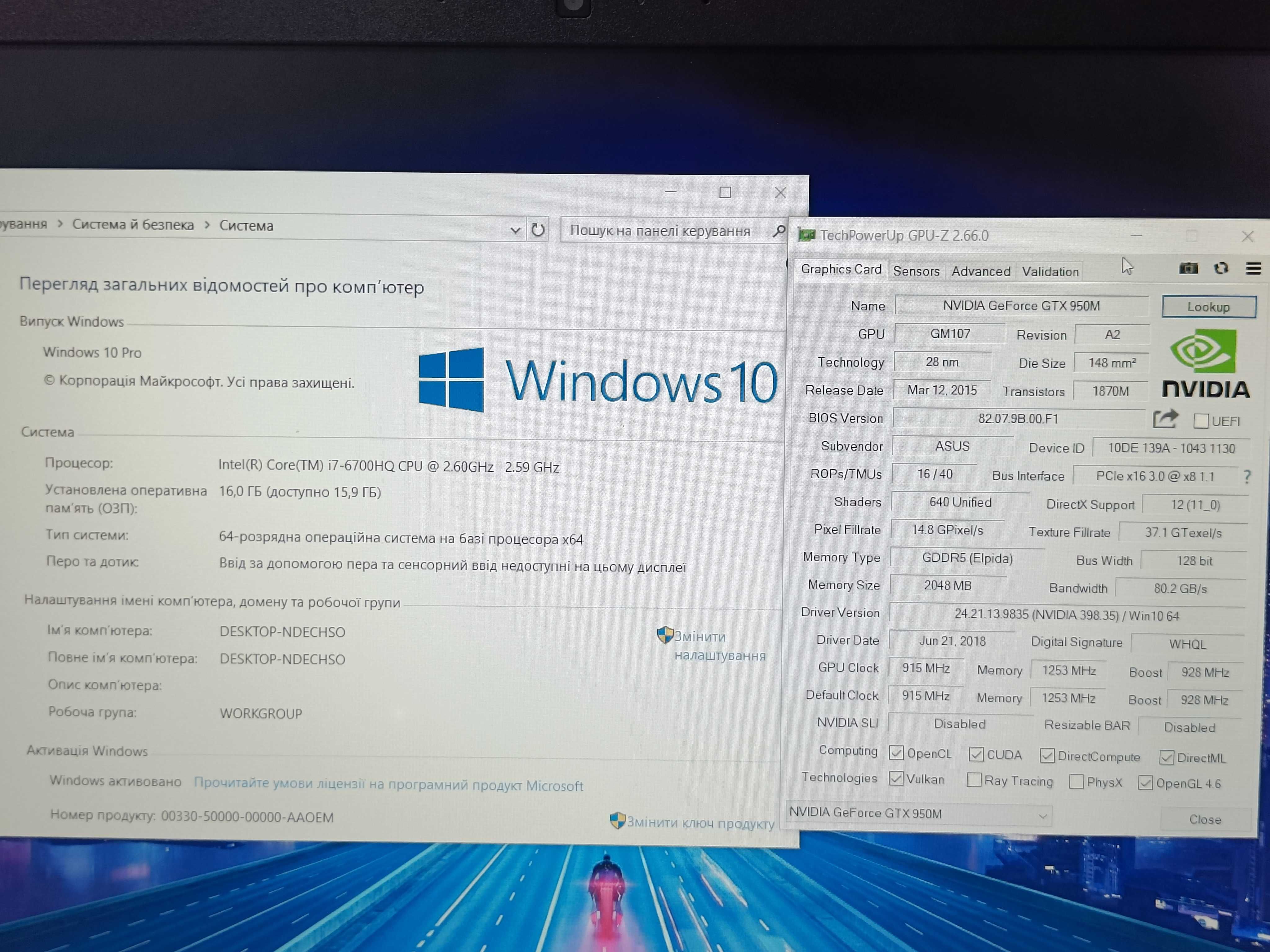The width and height of the screenshot is (1270, 952).
Task: Click the product number 00330-50000-00000-AAOEM
Action: pos(247,817)
